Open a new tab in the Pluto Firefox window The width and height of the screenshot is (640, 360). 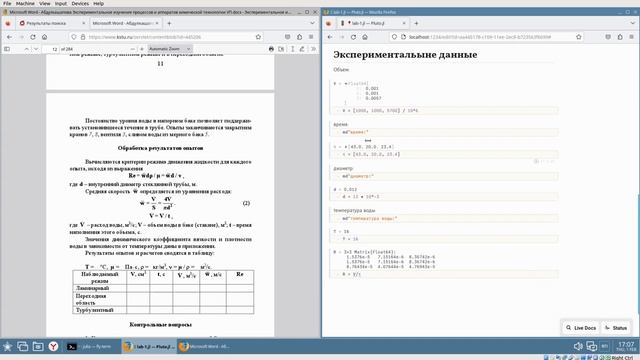(x=416, y=23)
